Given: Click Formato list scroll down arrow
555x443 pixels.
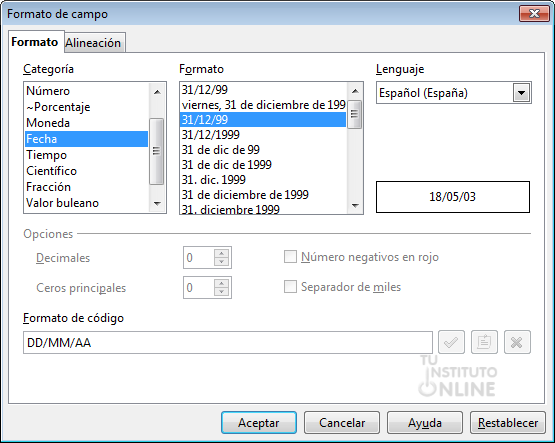Looking at the screenshot, I should (355, 205).
